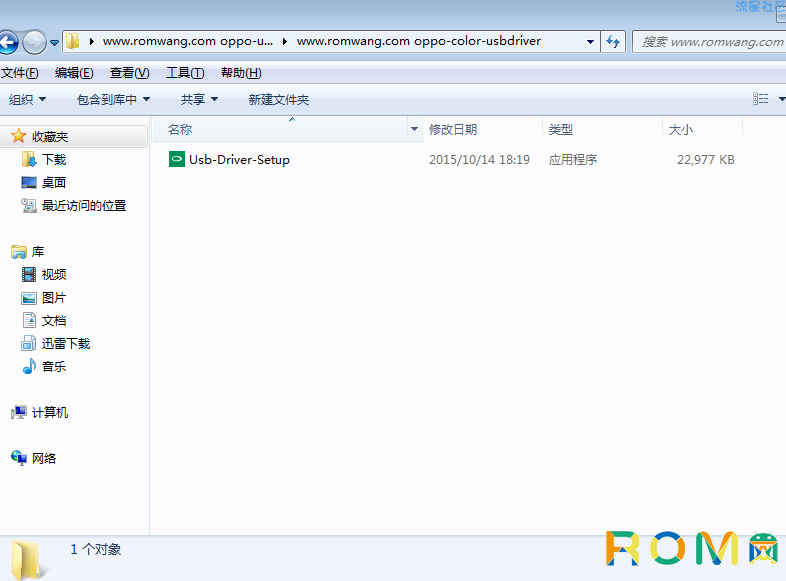Click the 最近访问的位置 icon
The width and height of the screenshot is (786, 581).
click(29, 206)
